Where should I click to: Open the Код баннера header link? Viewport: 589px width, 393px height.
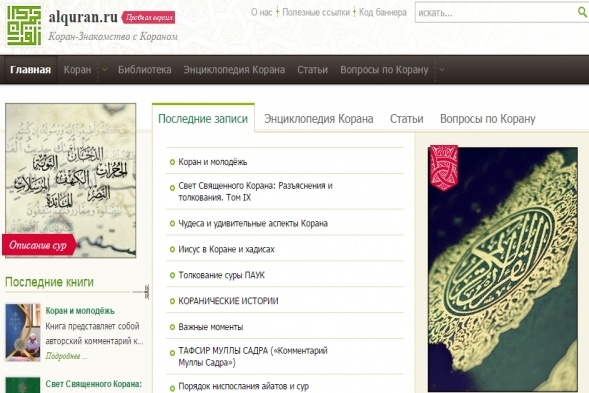click(x=383, y=12)
